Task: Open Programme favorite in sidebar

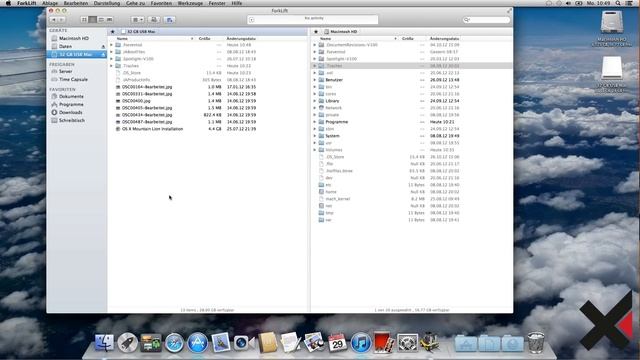Action: (71, 104)
